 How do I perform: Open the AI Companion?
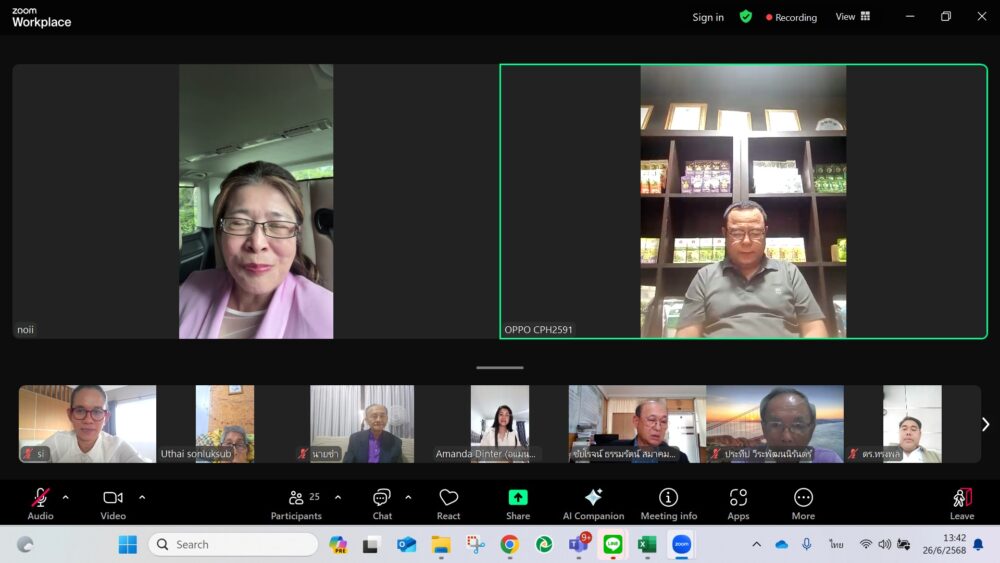point(593,503)
